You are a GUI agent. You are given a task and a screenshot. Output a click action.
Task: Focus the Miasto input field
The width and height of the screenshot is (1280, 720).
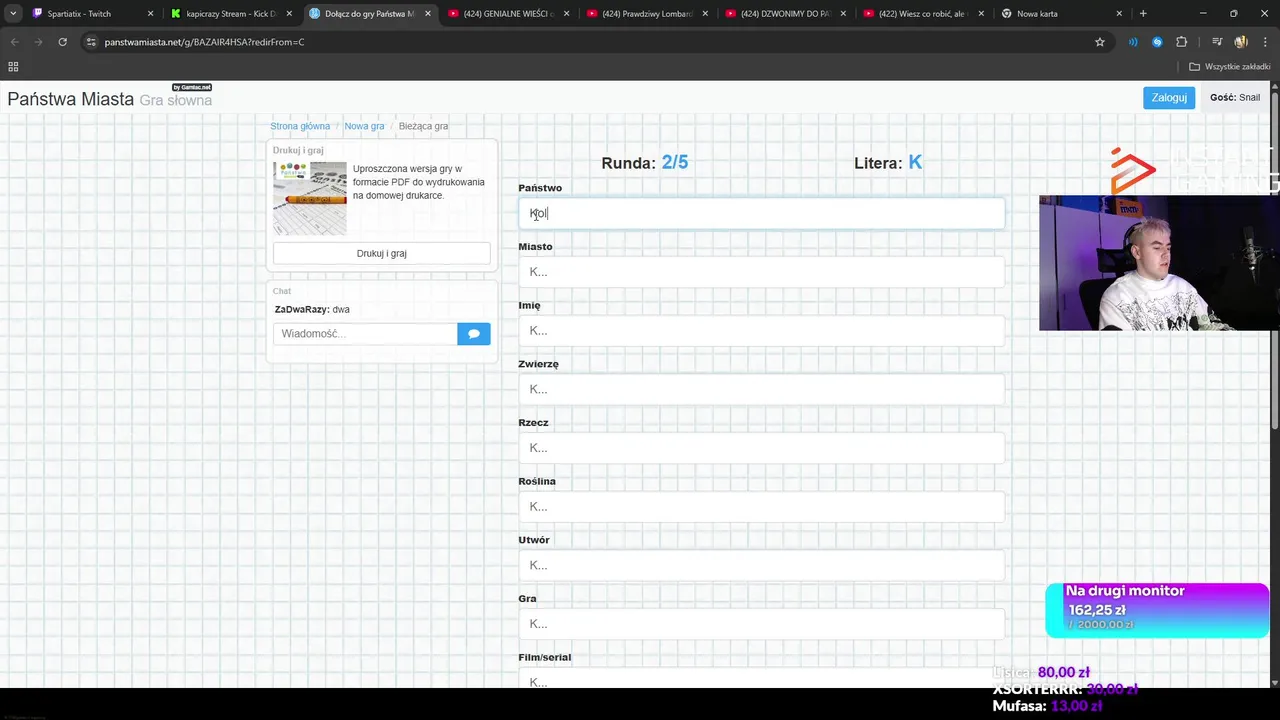[761, 272]
